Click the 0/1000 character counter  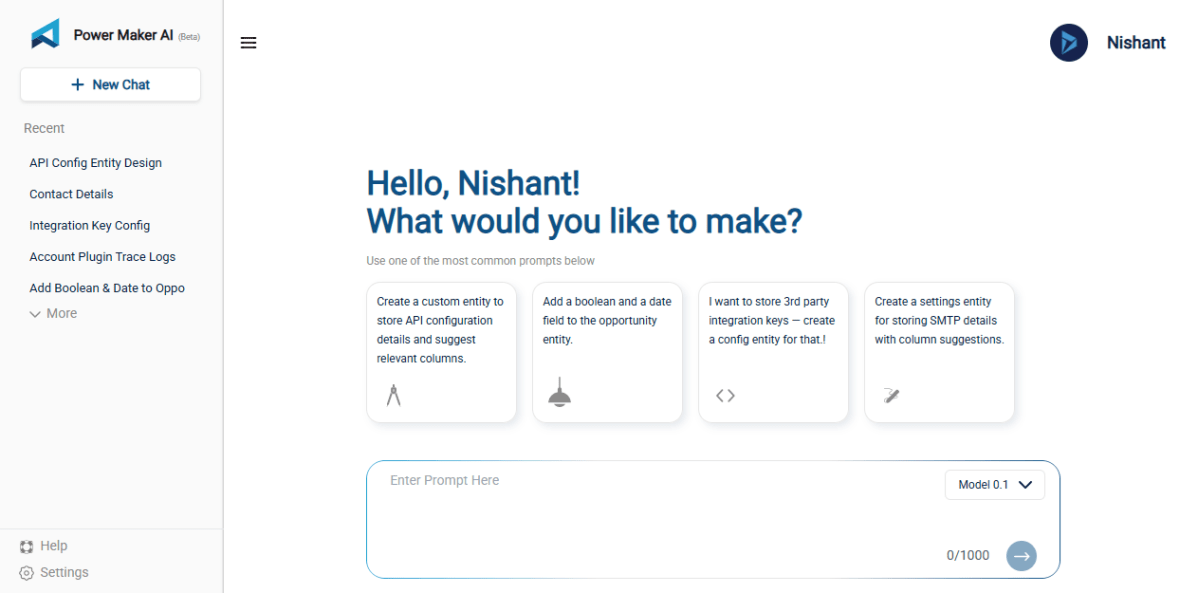point(967,555)
